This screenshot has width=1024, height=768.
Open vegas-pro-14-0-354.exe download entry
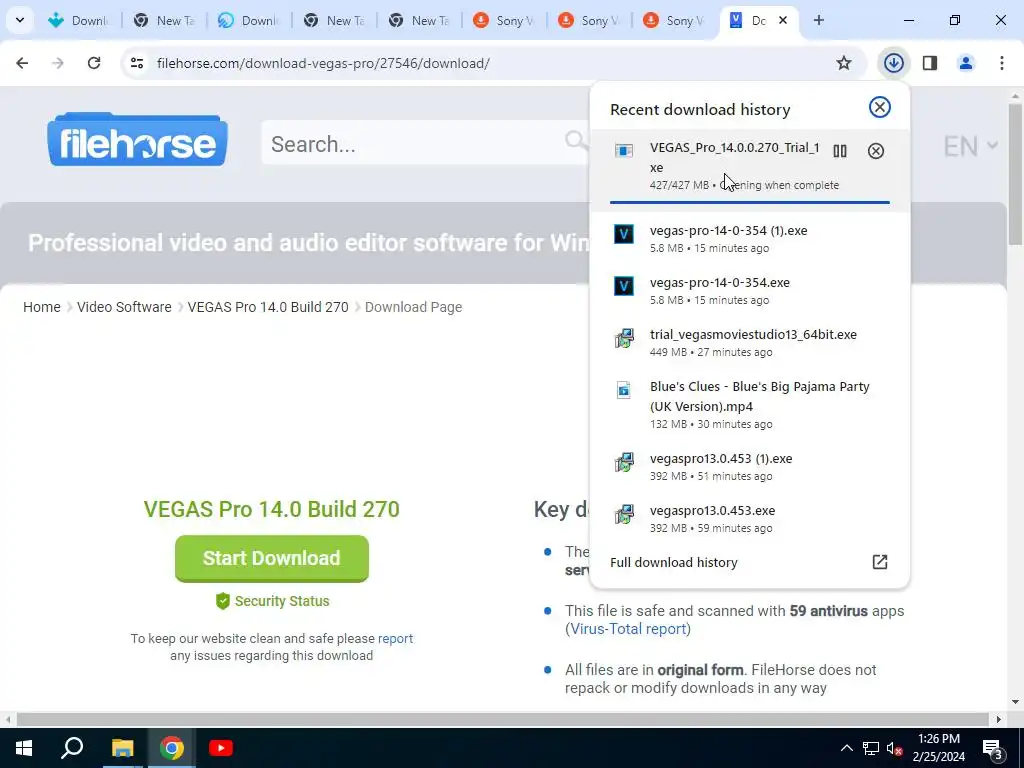tap(749, 291)
